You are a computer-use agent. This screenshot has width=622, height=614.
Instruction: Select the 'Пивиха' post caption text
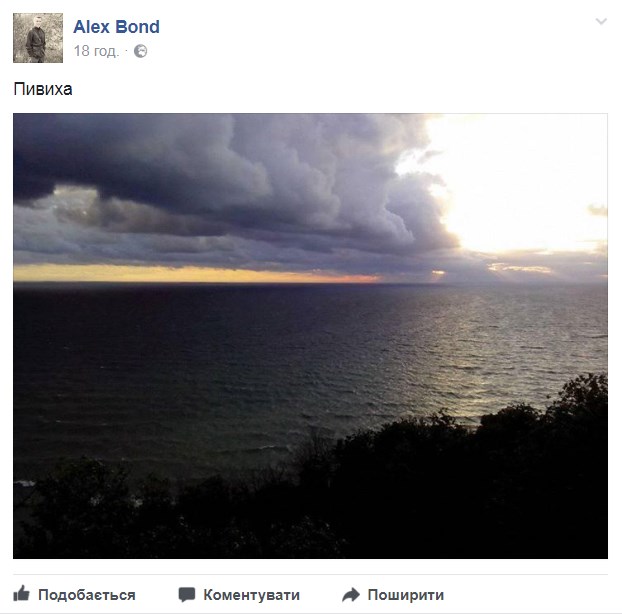(x=43, y=89)
